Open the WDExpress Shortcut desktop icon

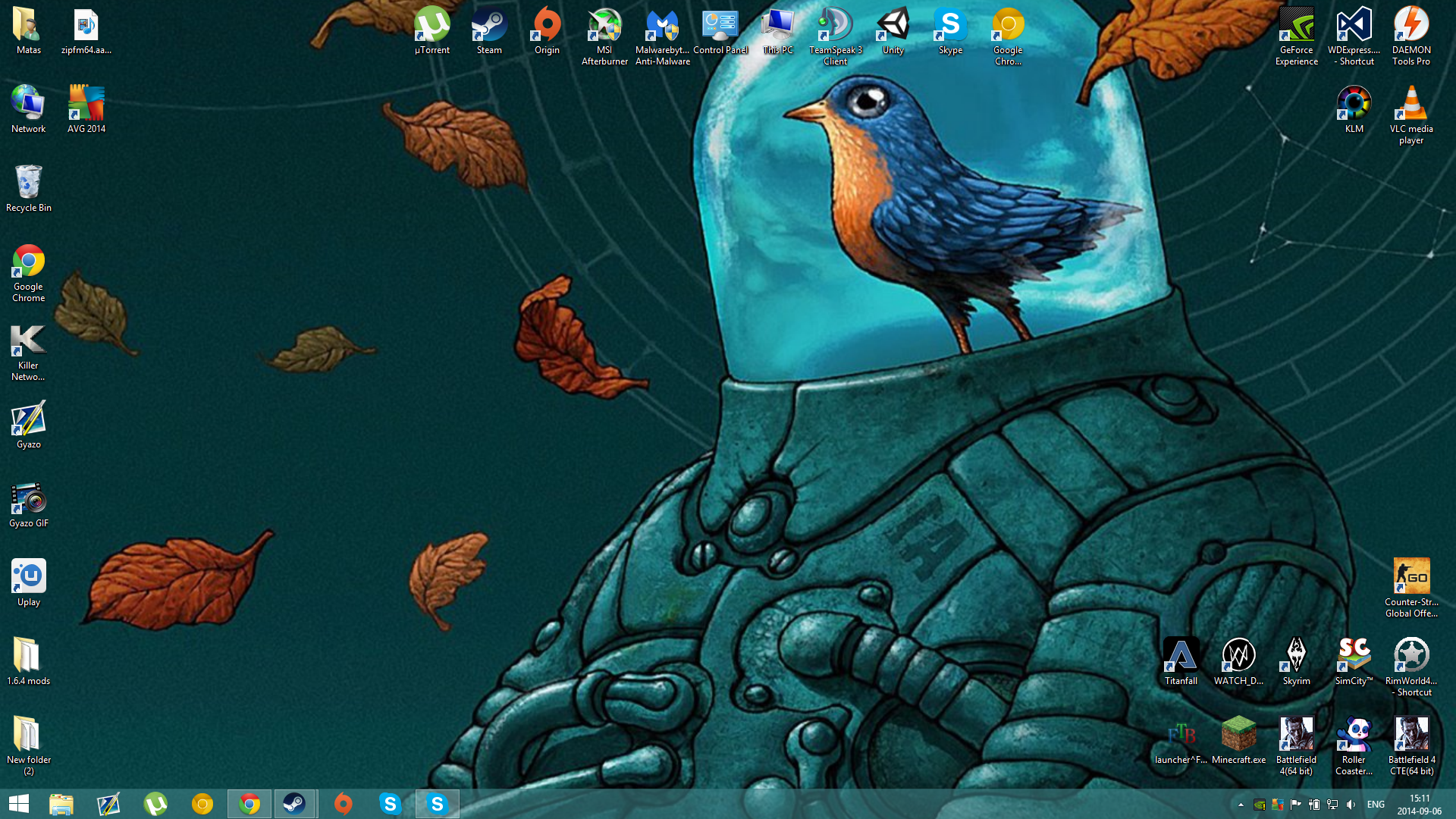(1354, 36)
